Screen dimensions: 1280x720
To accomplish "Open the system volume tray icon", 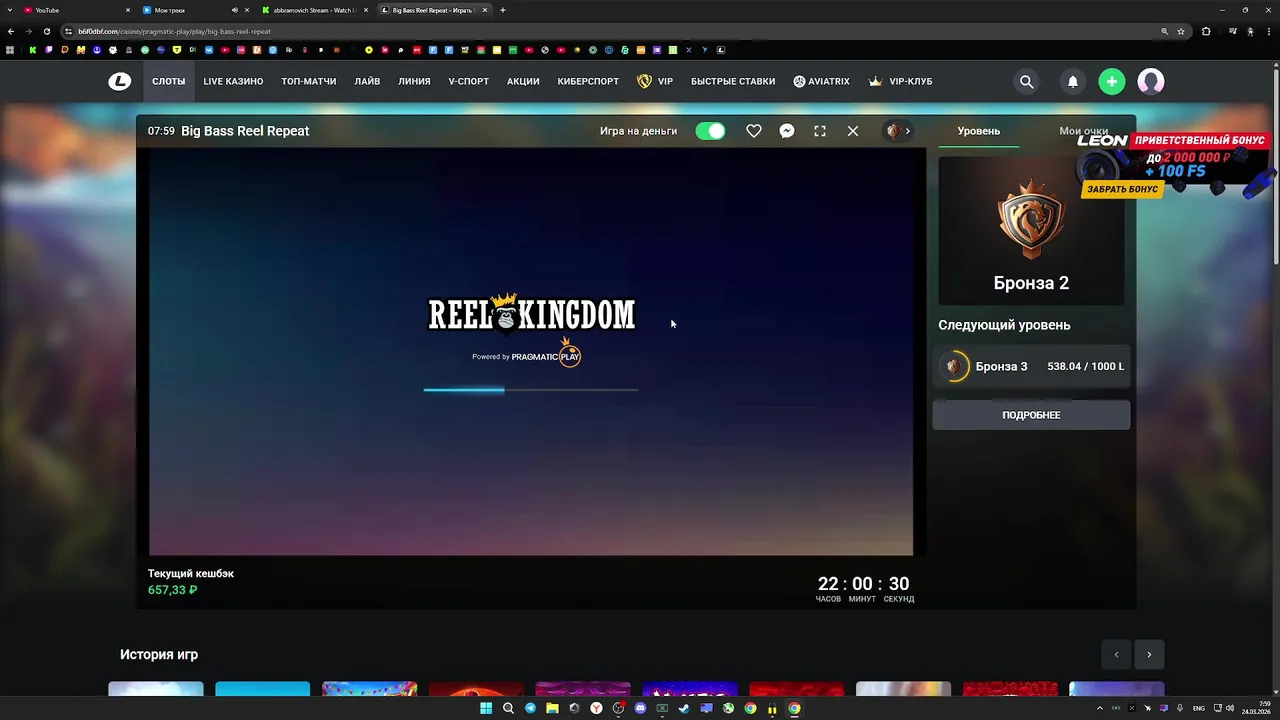I will pos(1229,708).
